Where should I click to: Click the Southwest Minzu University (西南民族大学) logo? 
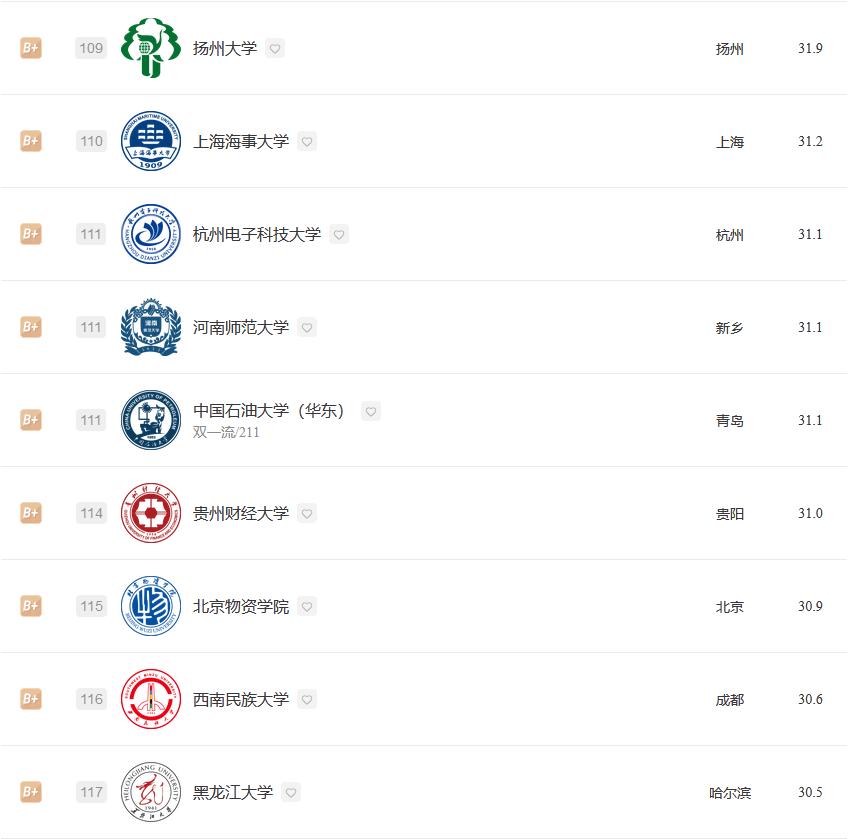(151, 699)
